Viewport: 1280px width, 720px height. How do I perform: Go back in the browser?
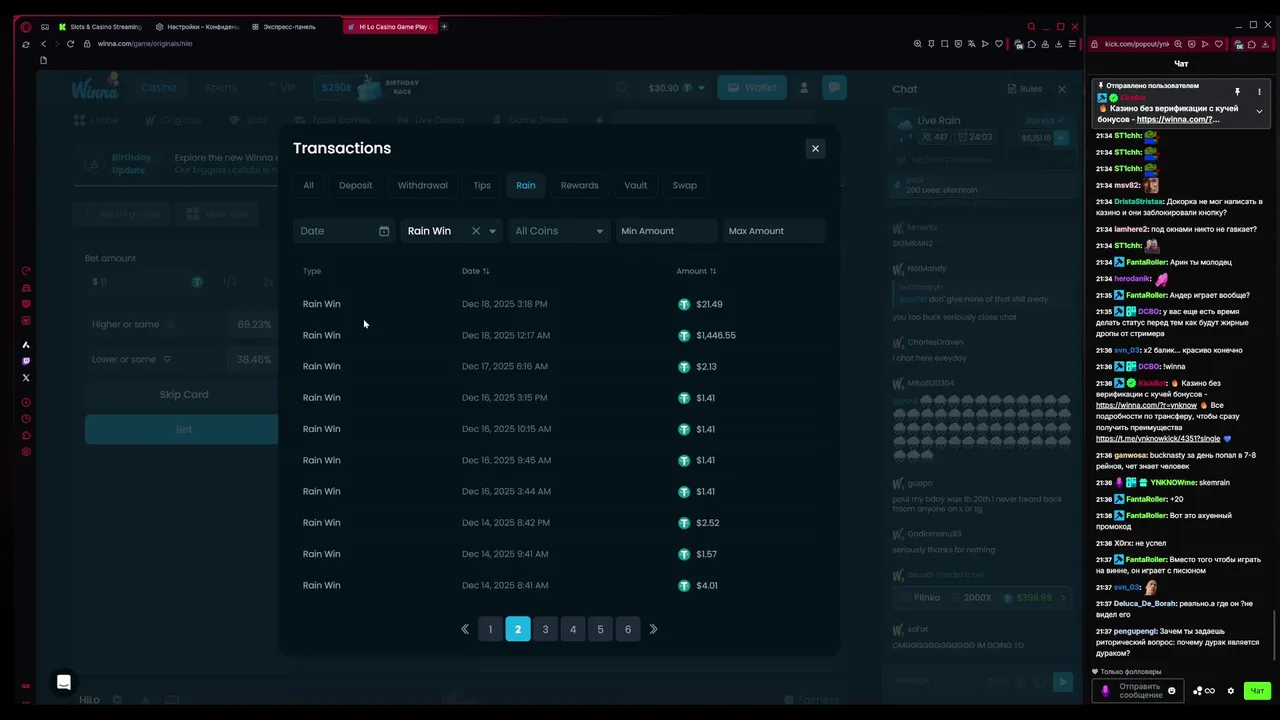(43, 44)
